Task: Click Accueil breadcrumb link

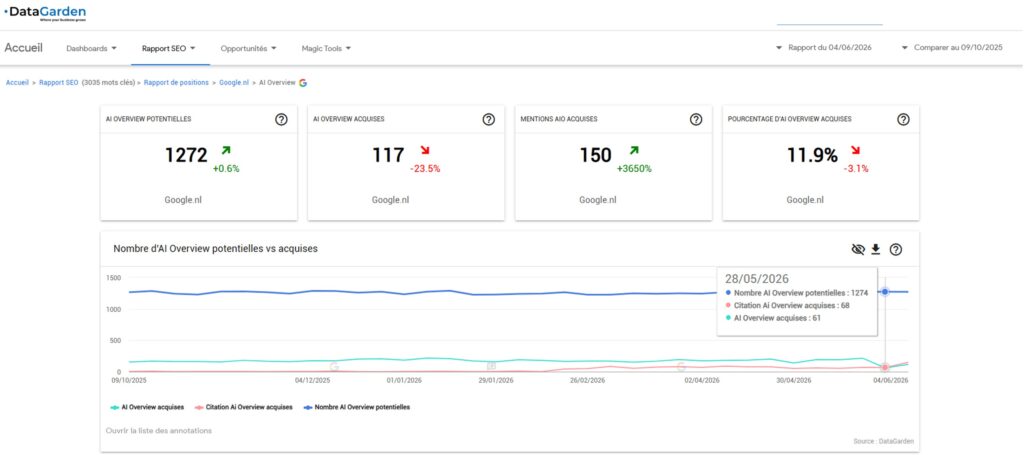Action: pos(17,83)
